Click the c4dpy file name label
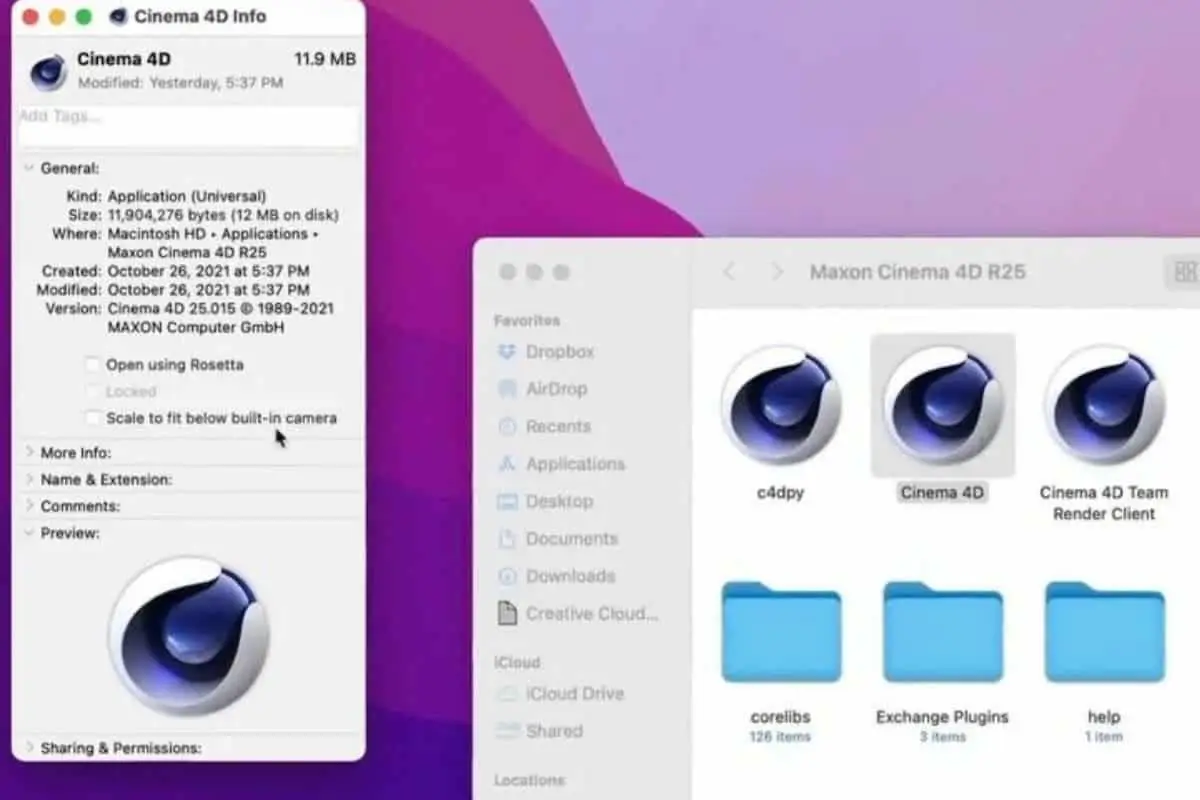This screenshot has height=800, width=1200. click(780, 493)
